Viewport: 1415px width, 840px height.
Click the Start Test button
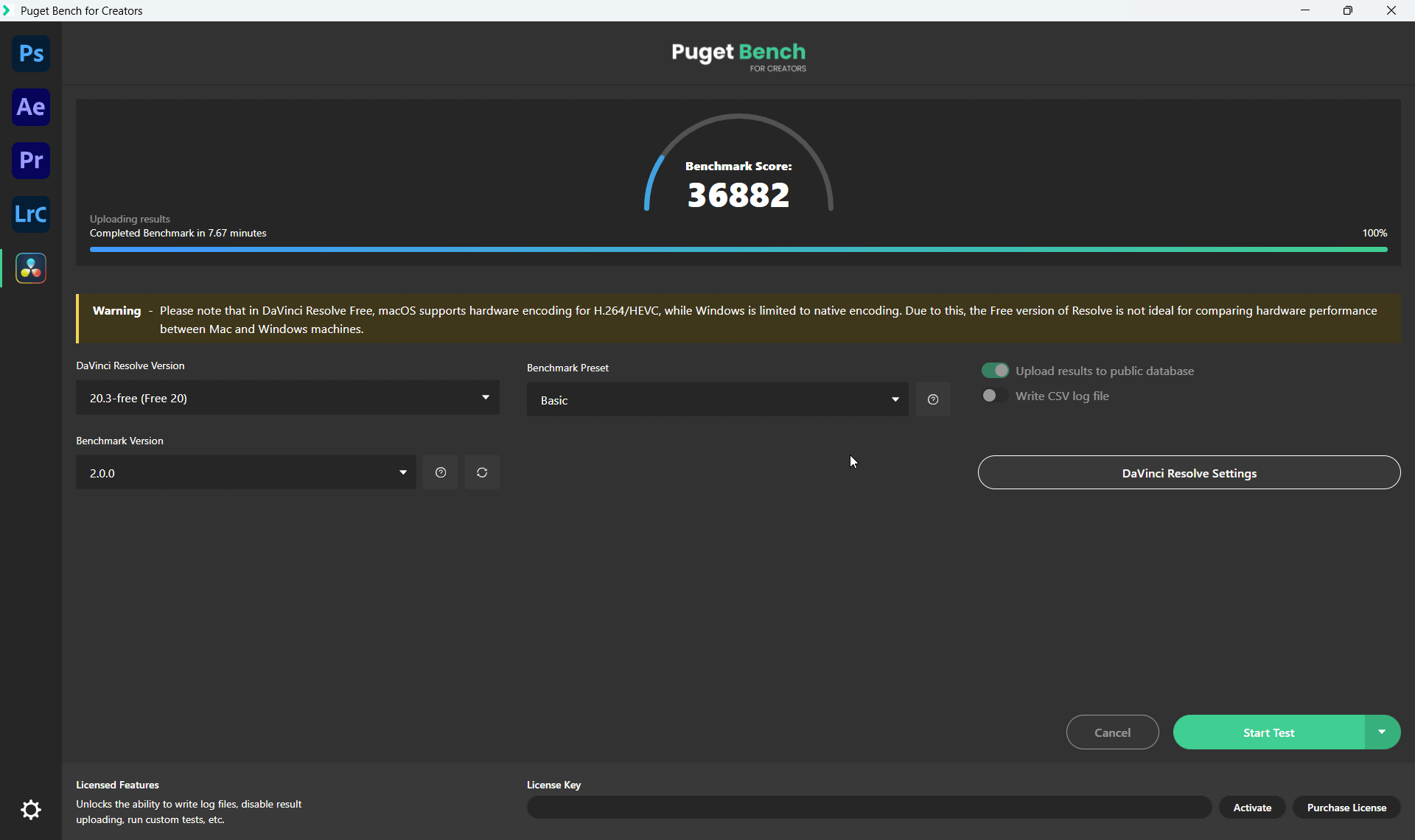(x=1268, y=732)
